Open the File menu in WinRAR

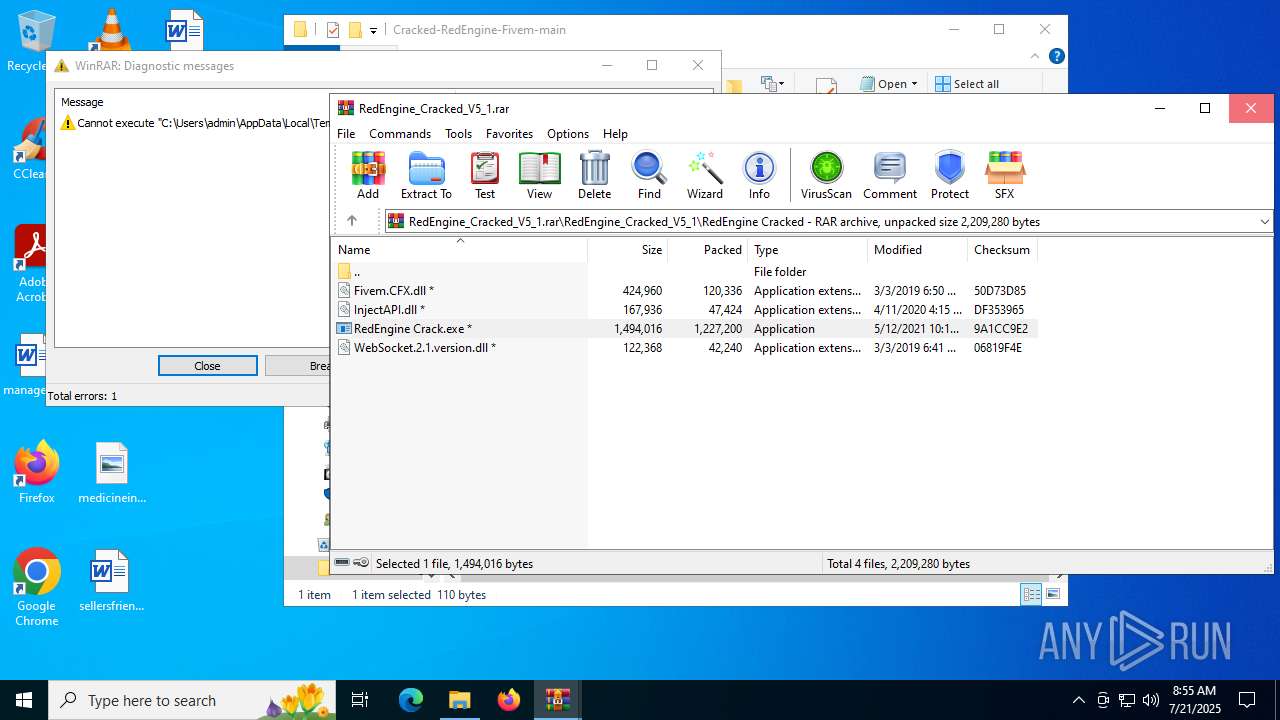coord(346,134)
